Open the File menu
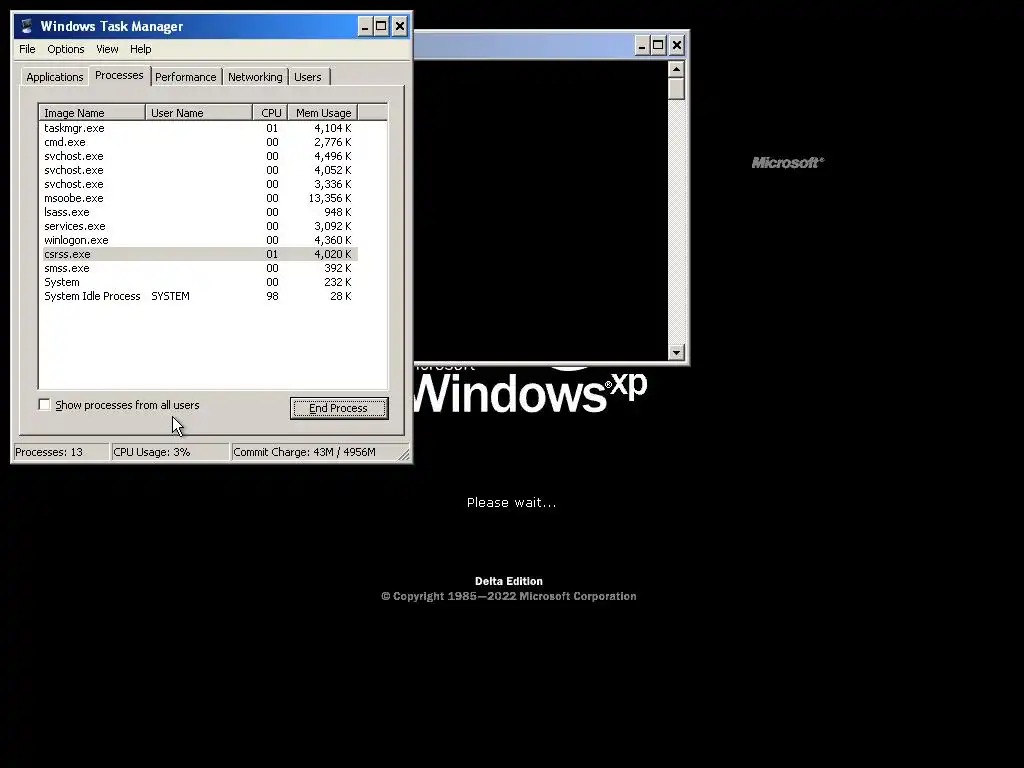The width and height of the screenshot is (1024, 768). click(x=27, y=49)
